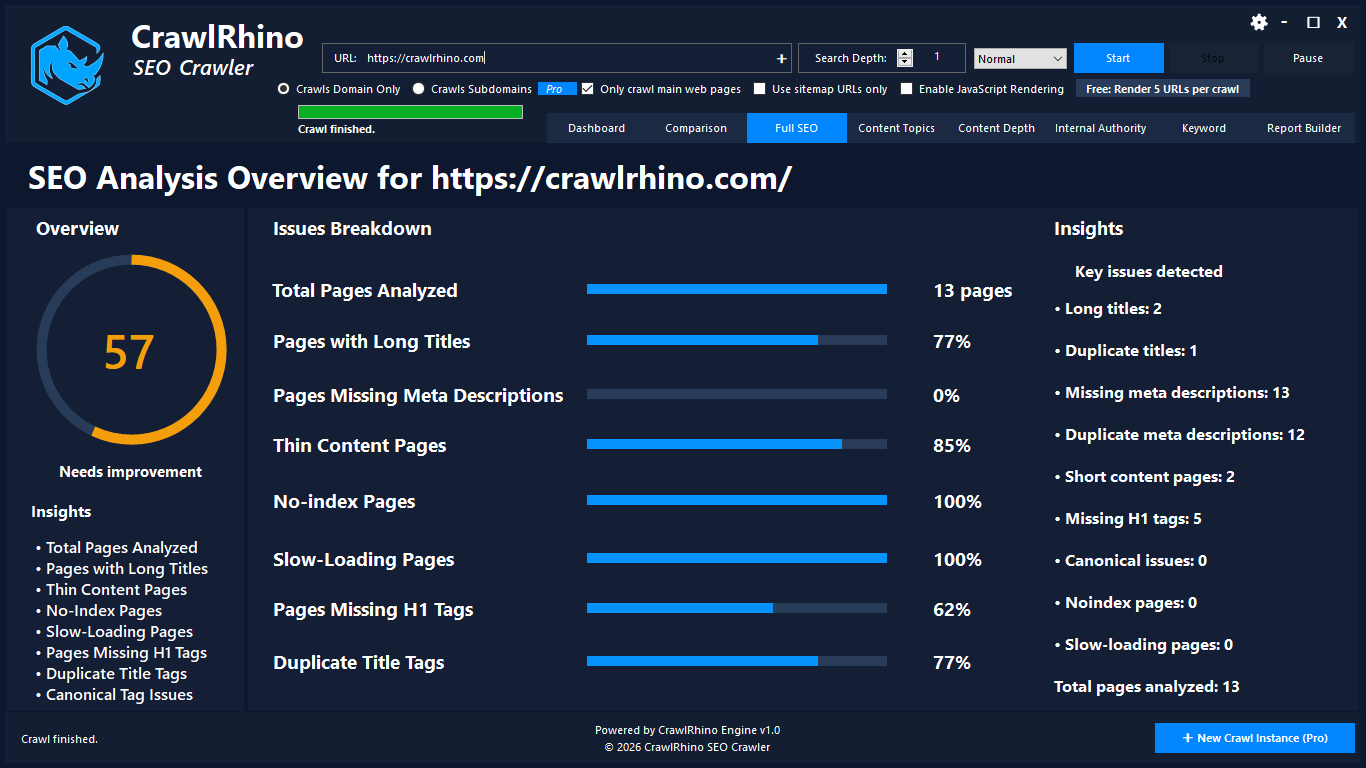This screenshot has height=768, width=1366.
Task: Click the green crawl progress bar
Action: pyautogui.click(x=410, y=111)
